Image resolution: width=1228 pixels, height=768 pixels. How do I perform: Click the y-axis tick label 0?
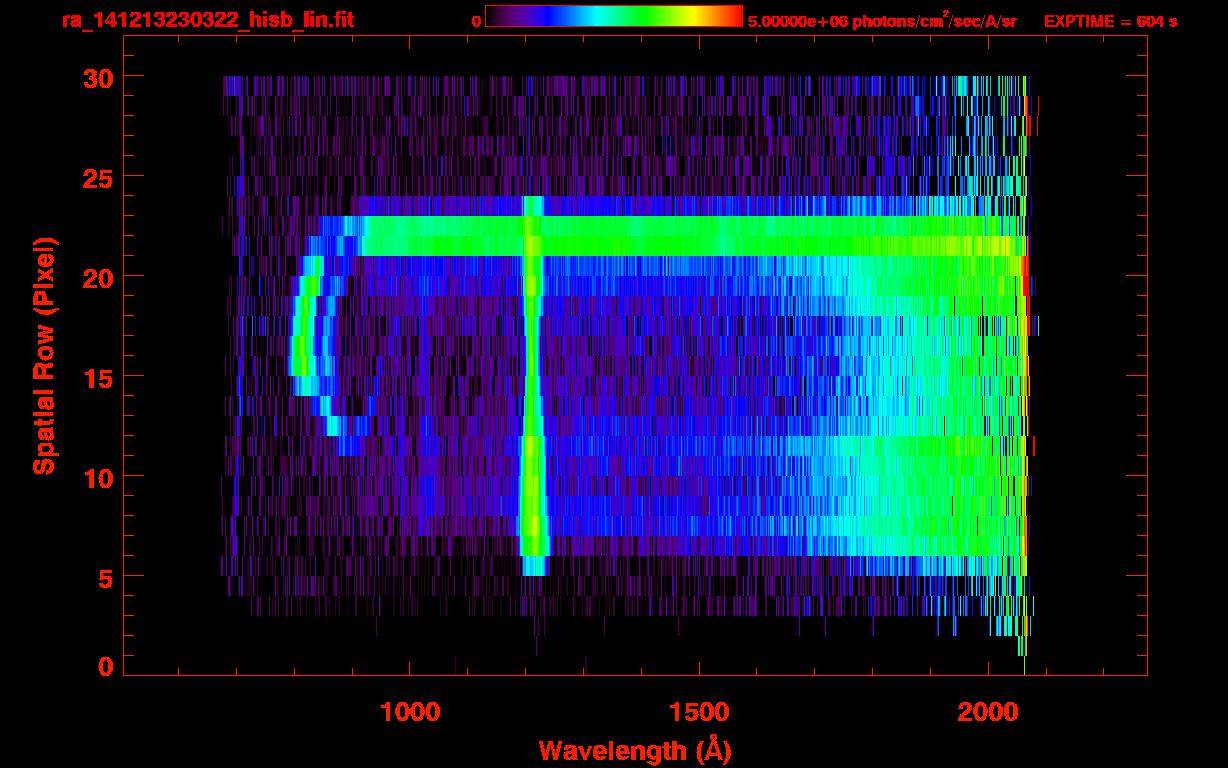point(104,666)
